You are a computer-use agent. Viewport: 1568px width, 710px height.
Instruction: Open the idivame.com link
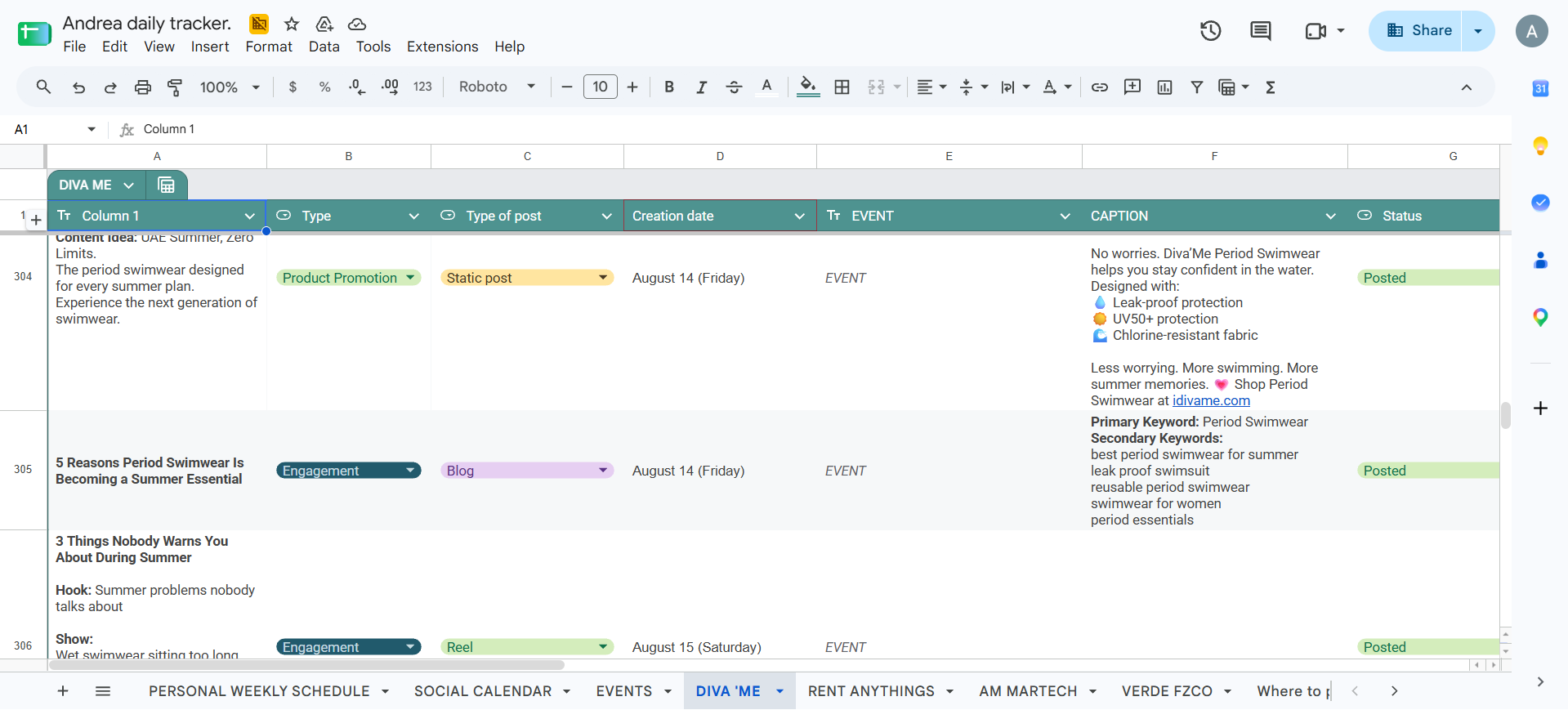tap(1211, 400)
